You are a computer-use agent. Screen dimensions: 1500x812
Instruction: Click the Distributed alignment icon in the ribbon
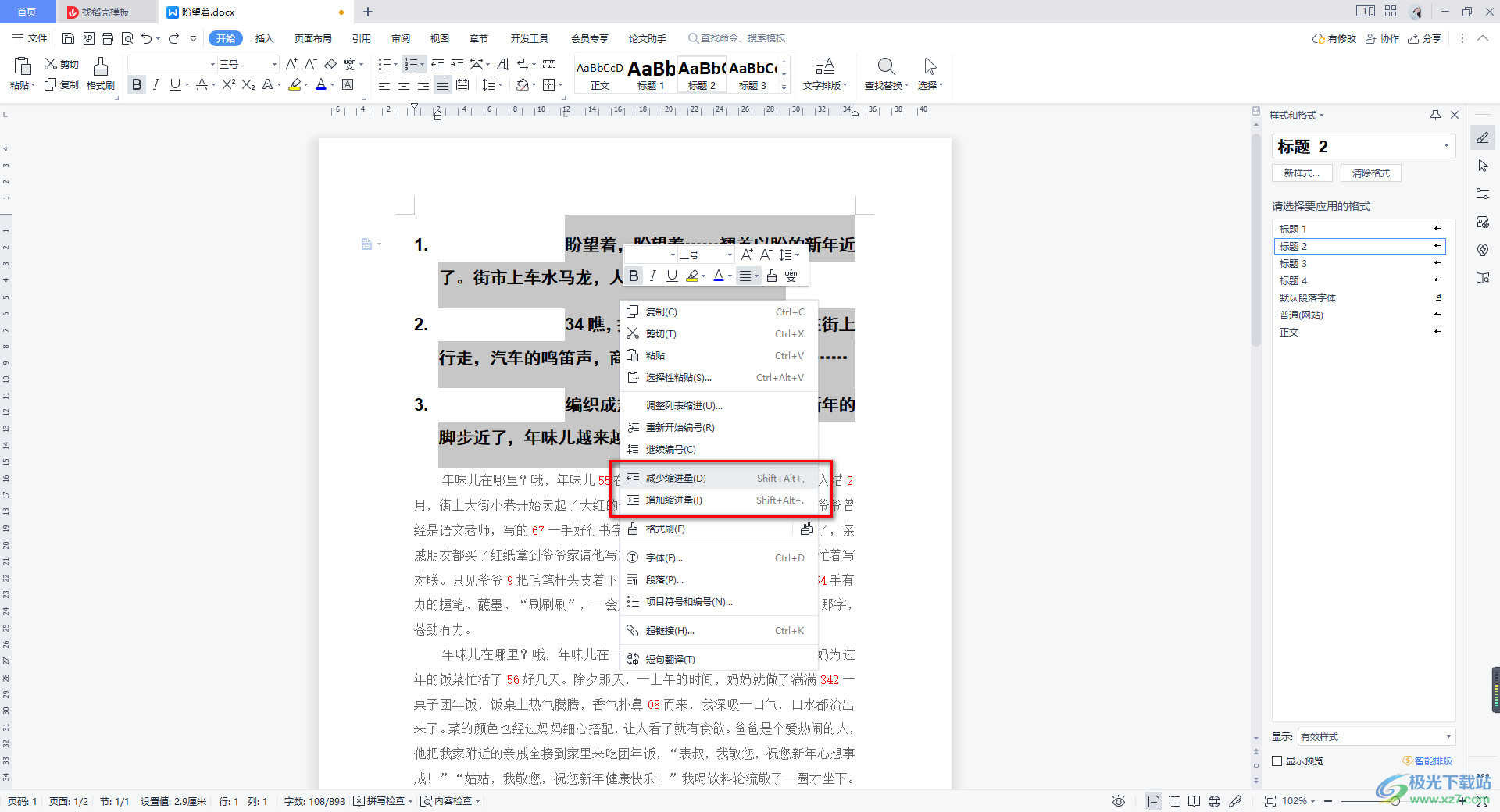[x=462, y=84]
